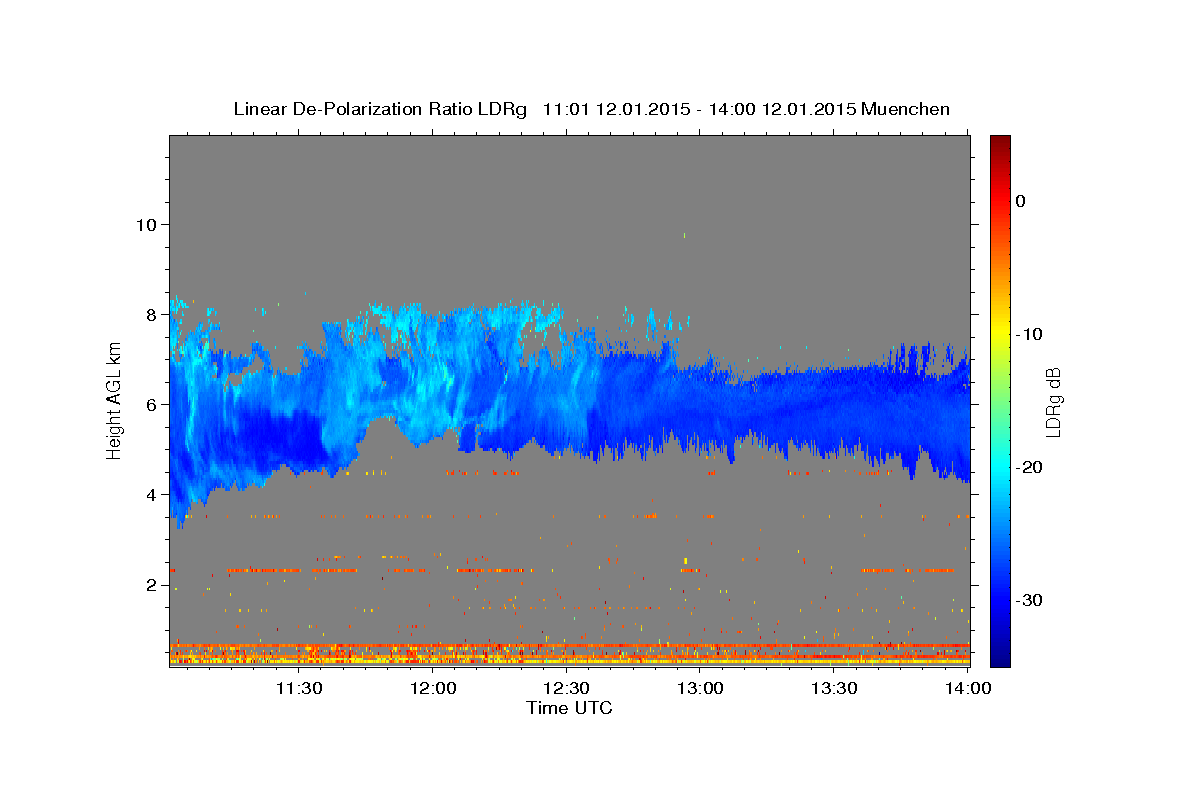Click the '13:00' time axis label
The width and height of the screenshot is (1200, 800).
pyautogui.click(x=701, y=688)
